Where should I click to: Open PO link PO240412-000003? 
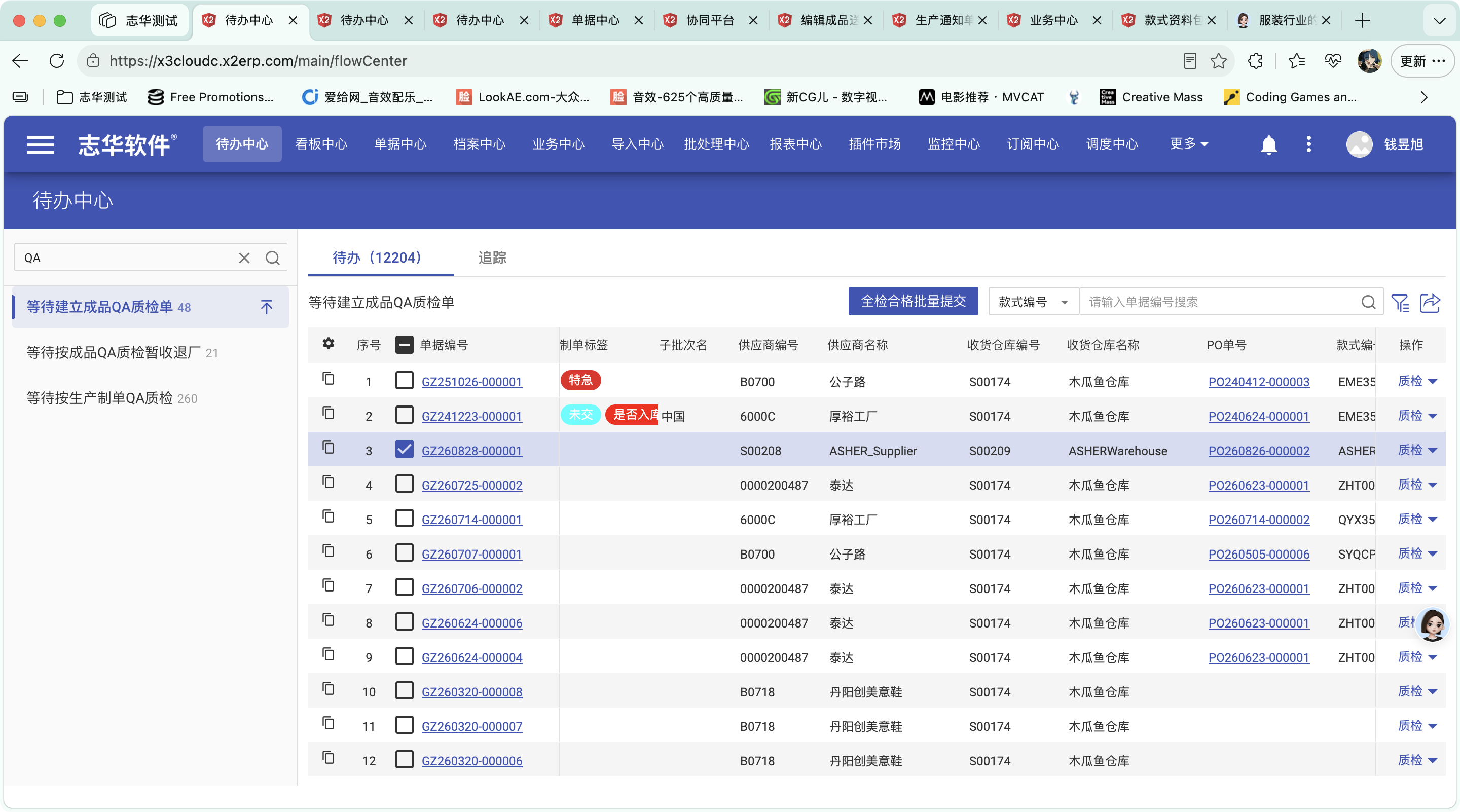(1258, 382)
